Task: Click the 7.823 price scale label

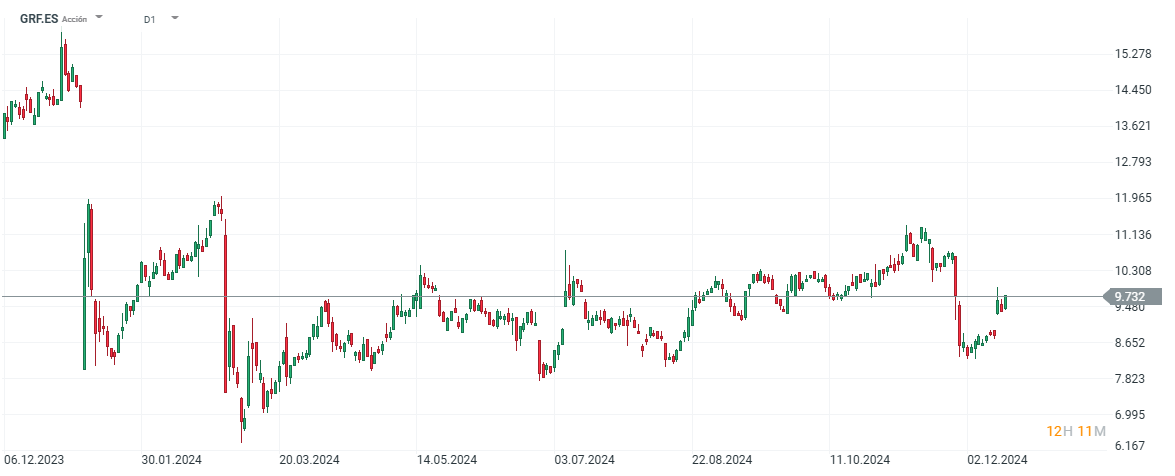Action: [1135, 379]
